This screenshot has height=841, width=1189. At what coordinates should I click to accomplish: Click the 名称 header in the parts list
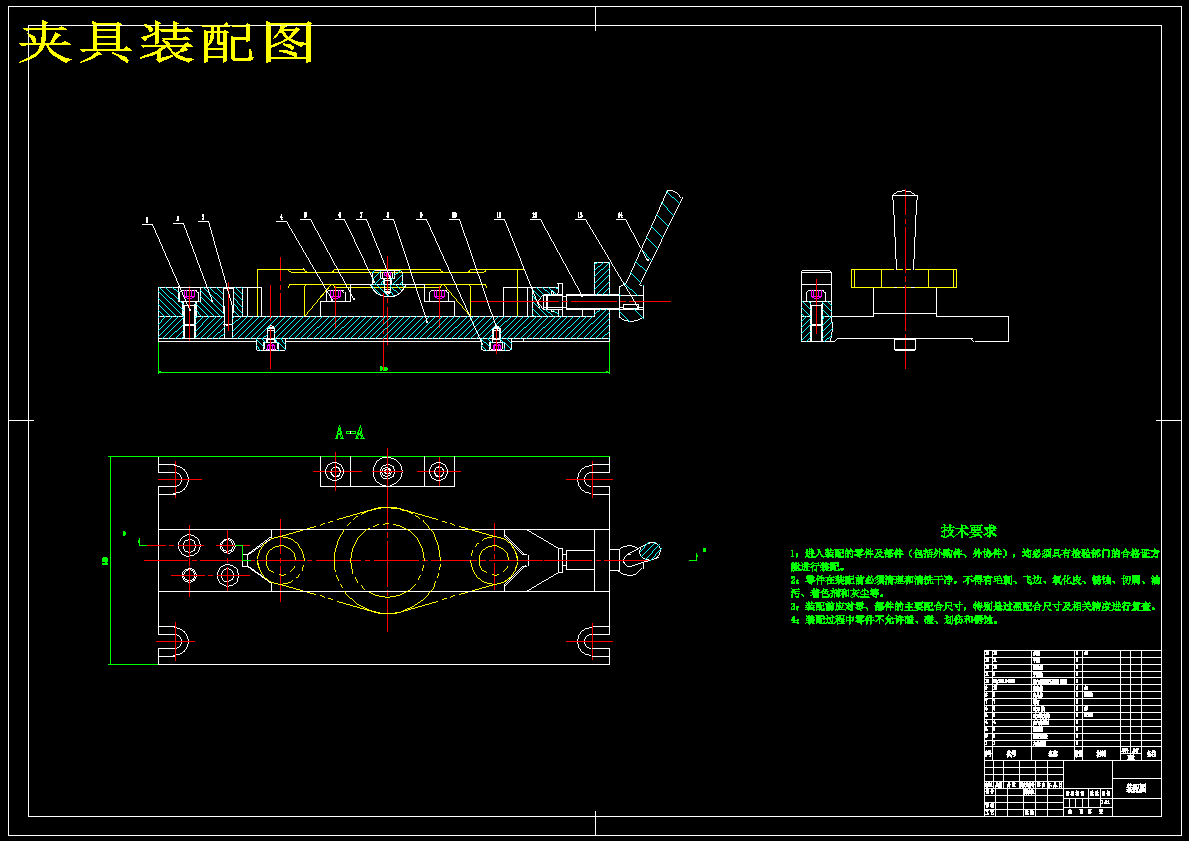1053,755
